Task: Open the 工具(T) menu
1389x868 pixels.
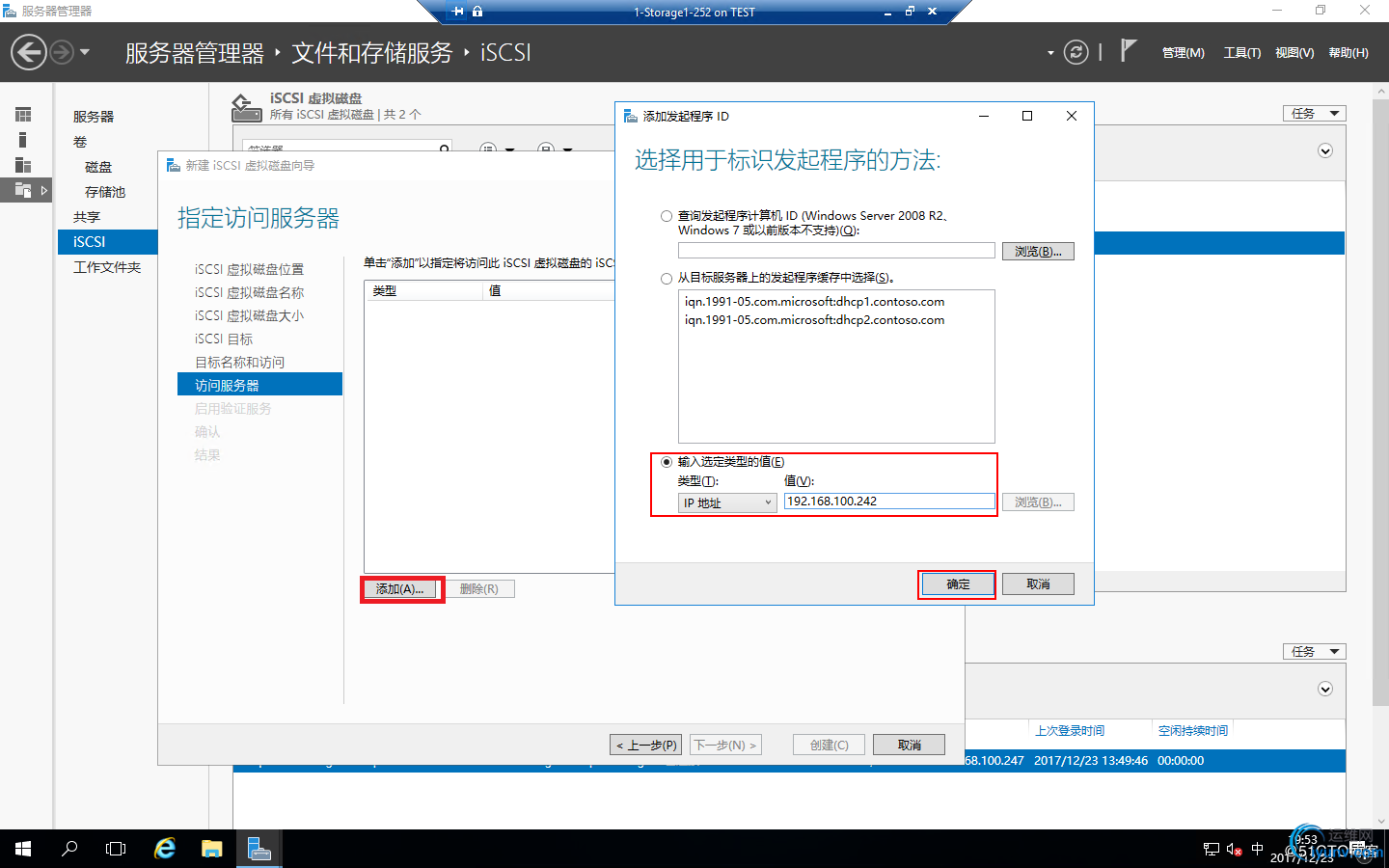Action: click(x=1241, y=53)
